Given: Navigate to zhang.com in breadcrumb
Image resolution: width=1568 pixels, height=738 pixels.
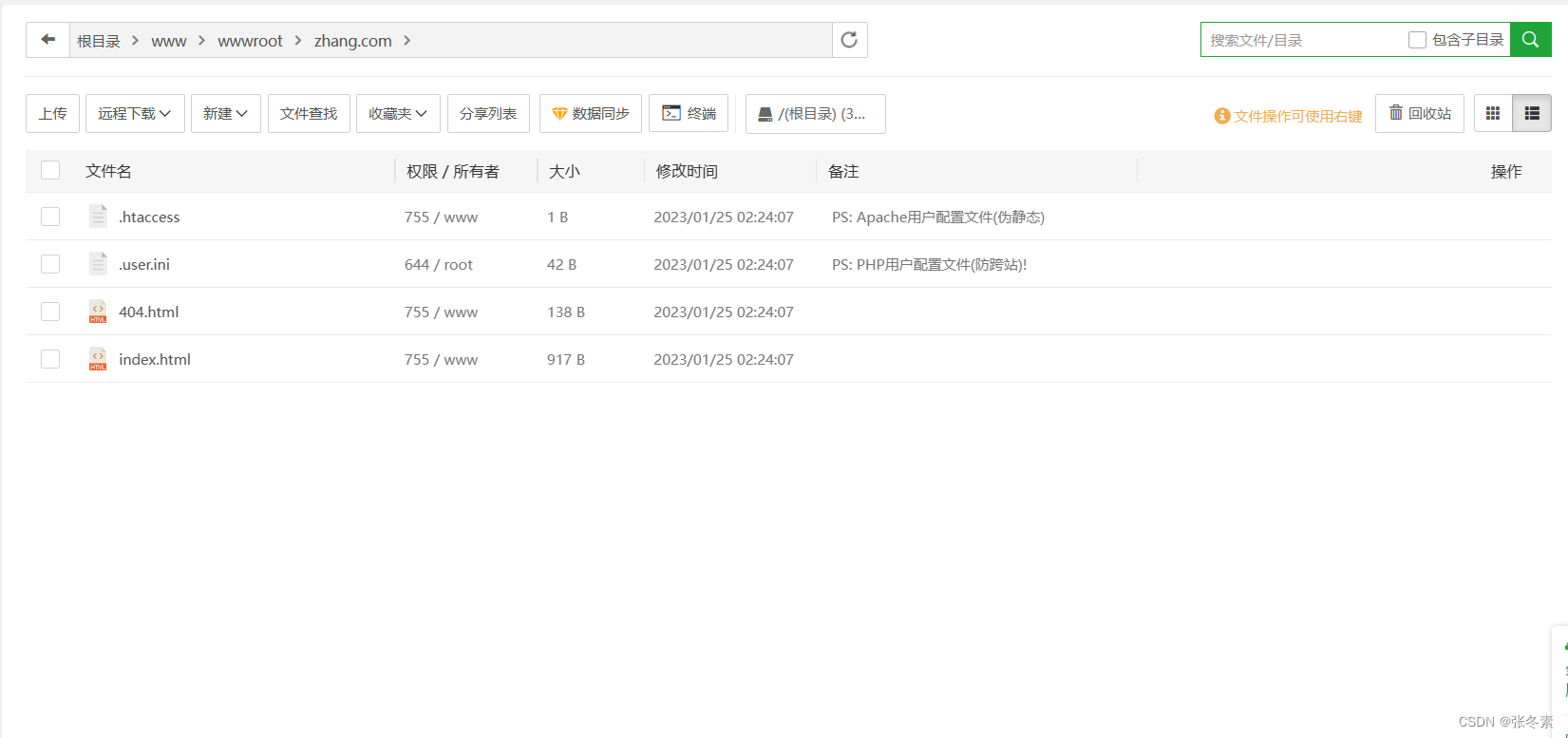Looking at the screenshot, I should (353, 41).
